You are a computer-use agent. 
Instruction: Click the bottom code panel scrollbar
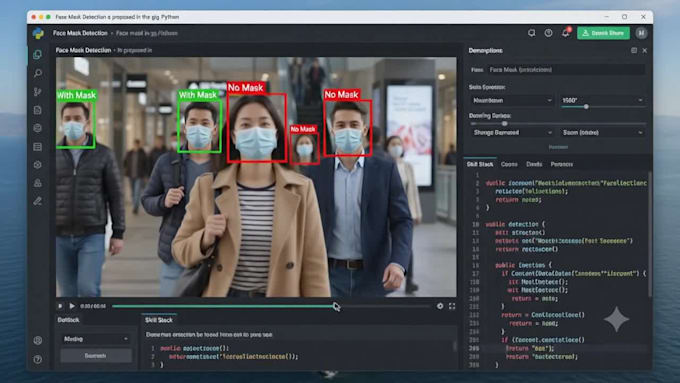click(x=454, y=346)
